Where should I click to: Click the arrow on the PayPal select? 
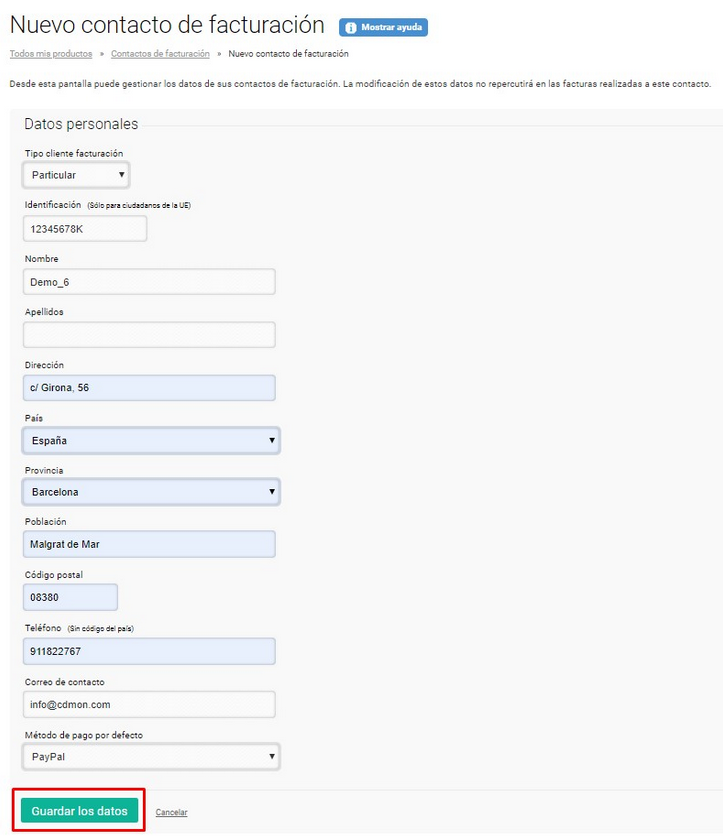pyautogui.click(x=272, y=756)
